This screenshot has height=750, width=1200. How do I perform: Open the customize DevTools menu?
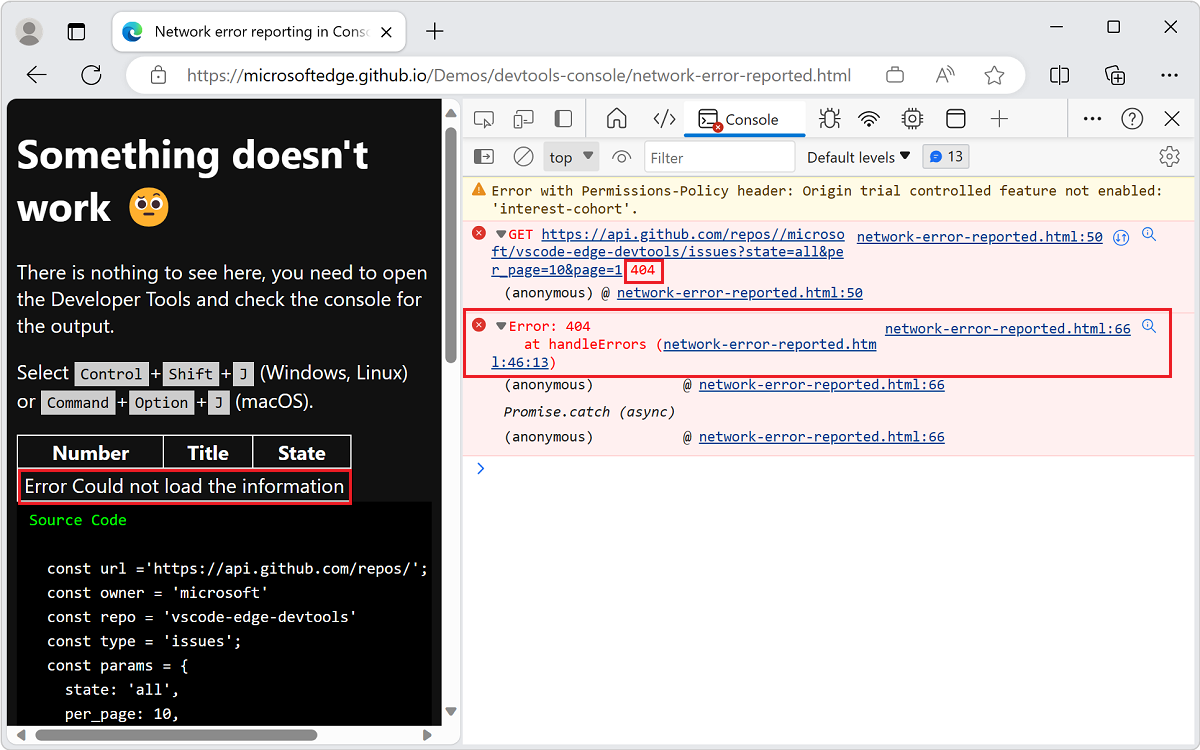[1092, 118]
